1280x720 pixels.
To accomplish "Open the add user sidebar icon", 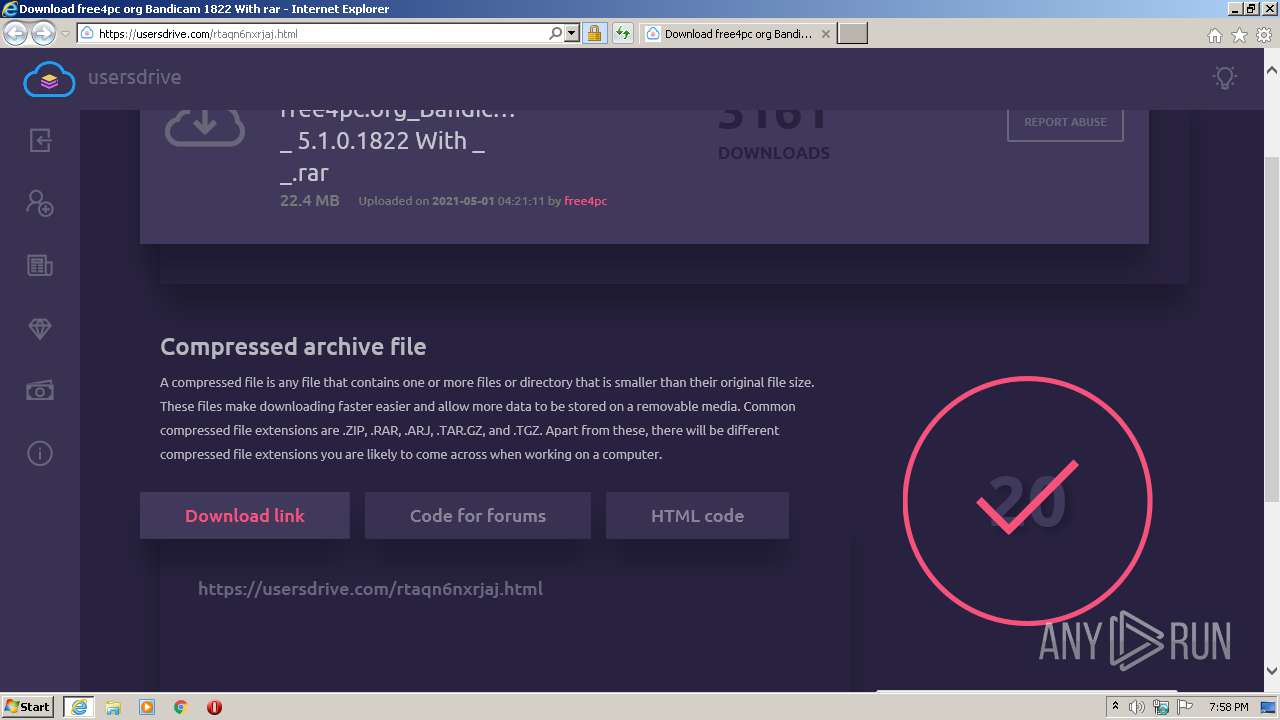I will point(40,203).
